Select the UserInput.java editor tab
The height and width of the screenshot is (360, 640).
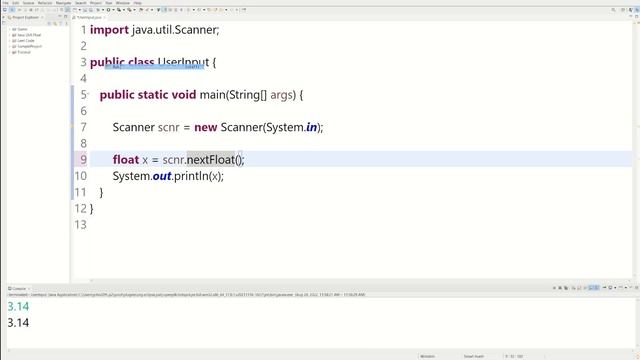(88, 18)
